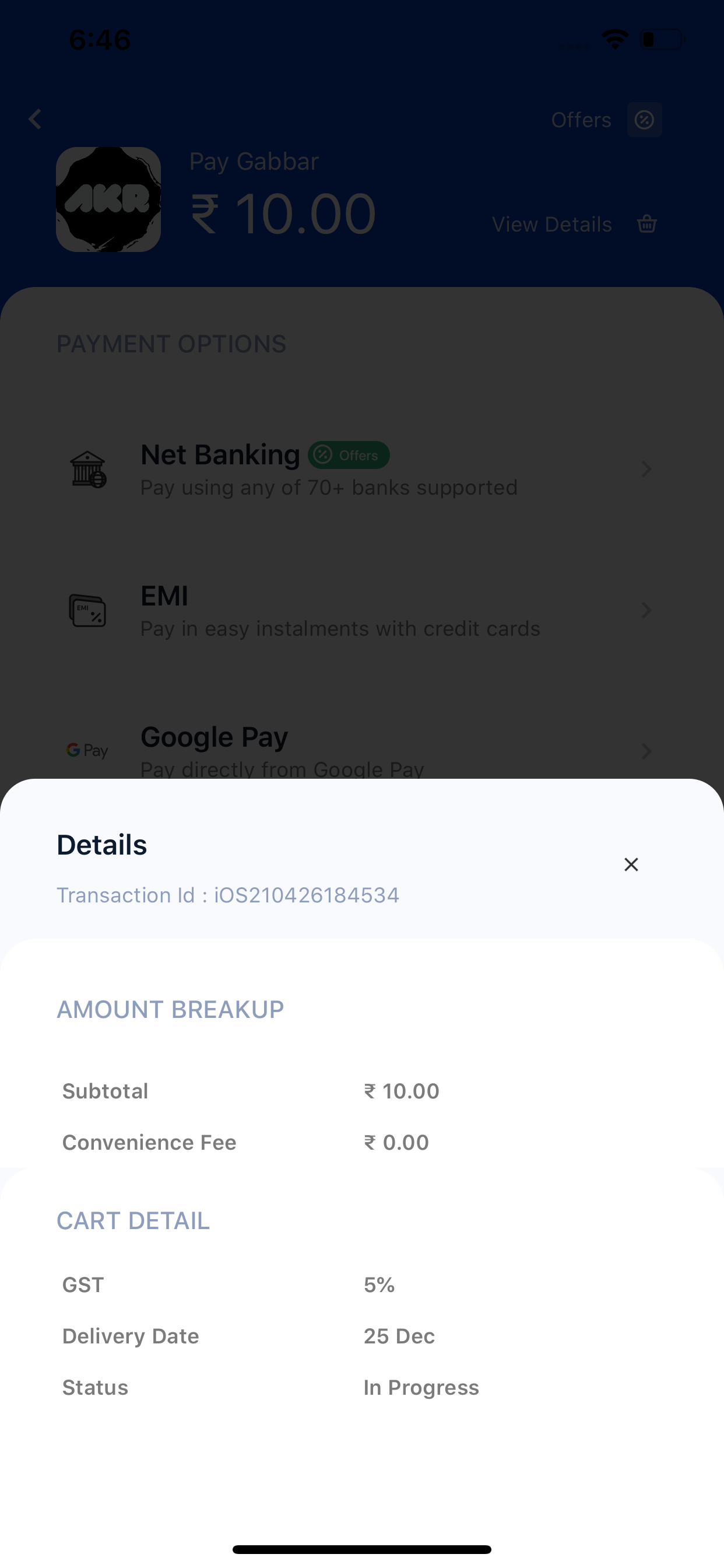Close the Details sheet with X
Viewport: 724px width, 1568px height.
click(631, 864)
